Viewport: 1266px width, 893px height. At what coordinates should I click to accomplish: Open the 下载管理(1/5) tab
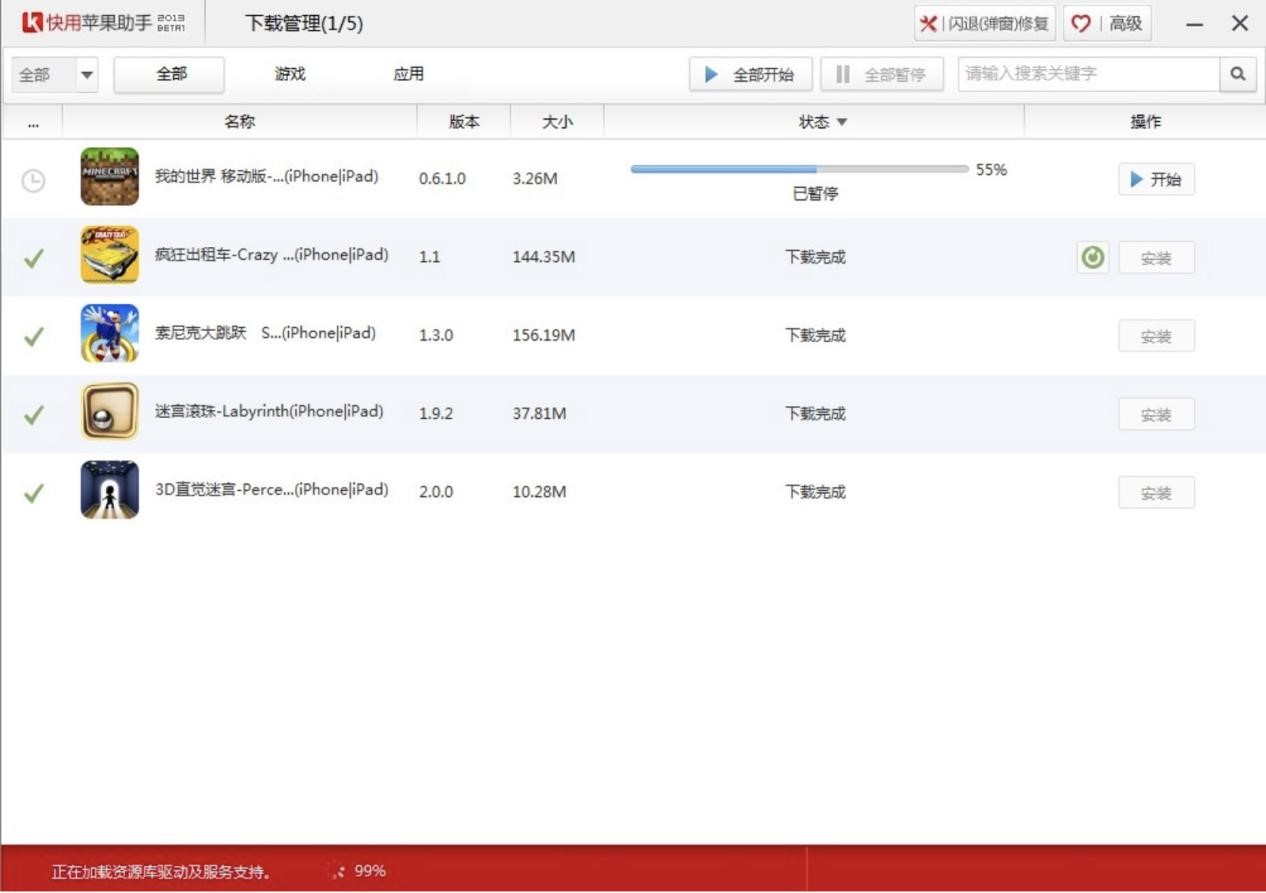(304, 23)
